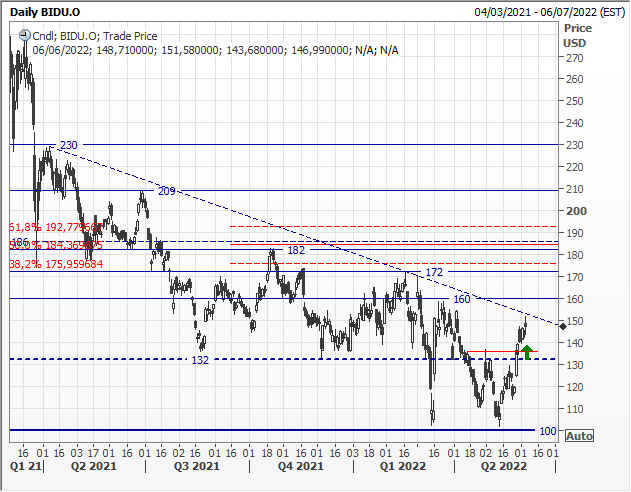Select the 172 price level label
The image size is (631, 492).
[x=434, y=272]
